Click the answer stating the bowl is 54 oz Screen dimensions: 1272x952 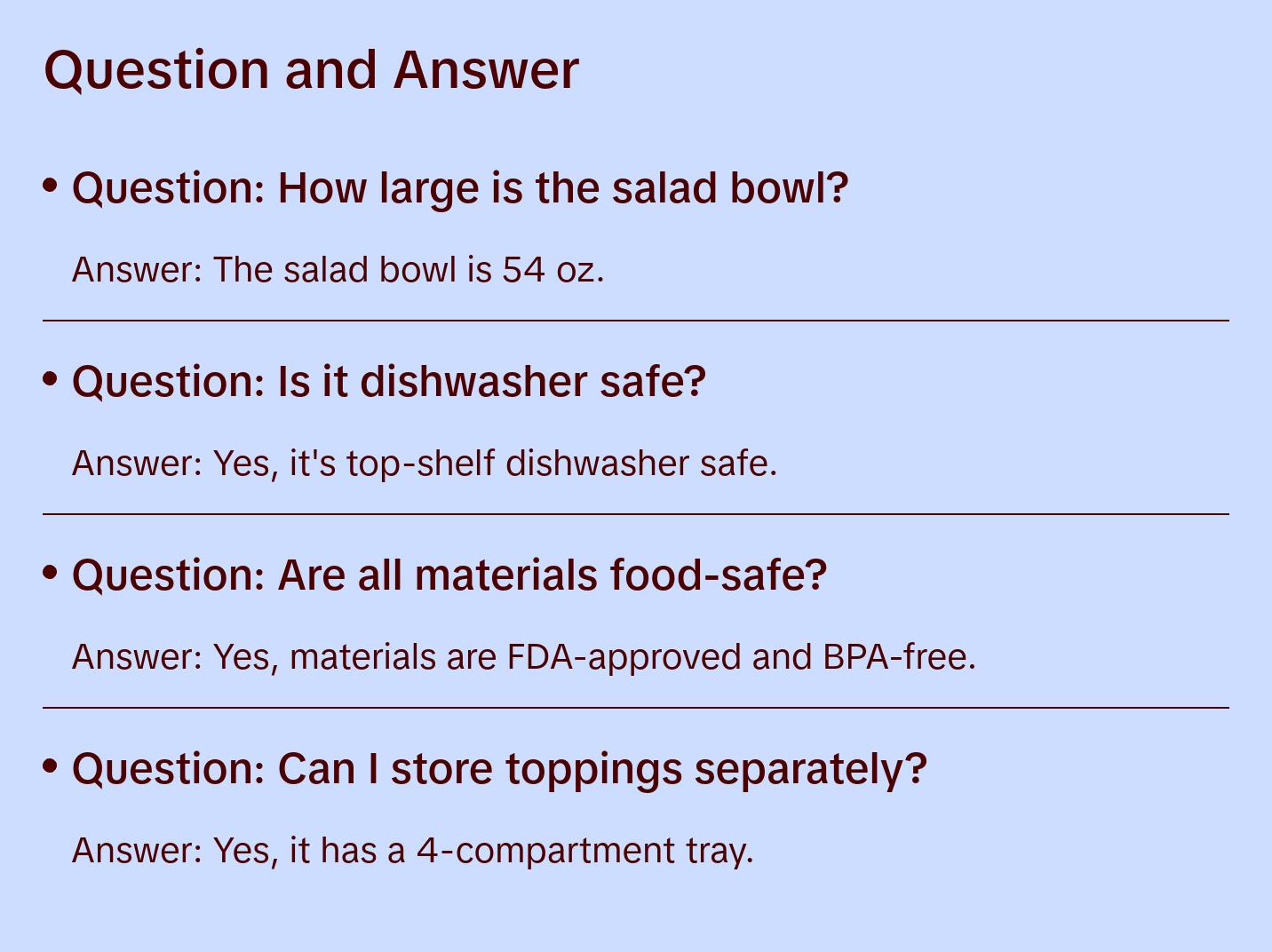[x=338, y=270]
